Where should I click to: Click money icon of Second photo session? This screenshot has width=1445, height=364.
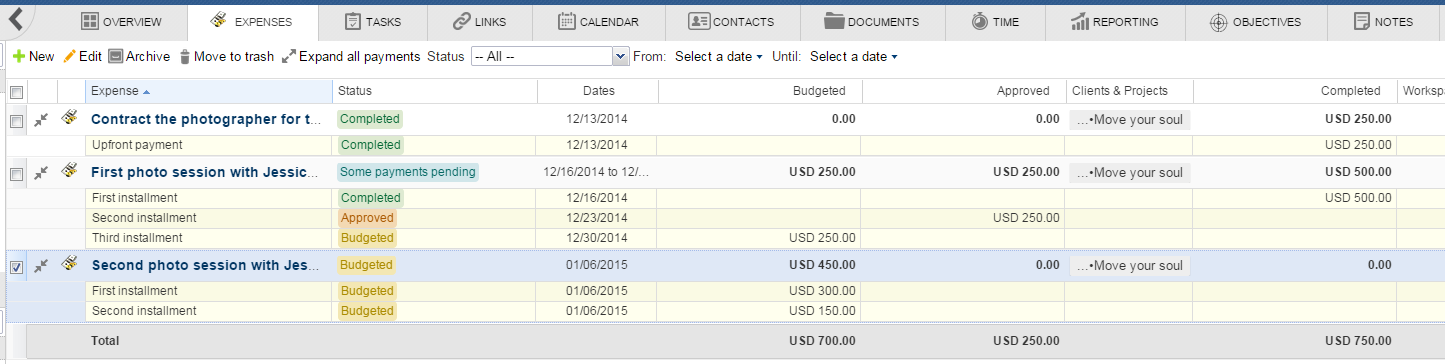70,263
